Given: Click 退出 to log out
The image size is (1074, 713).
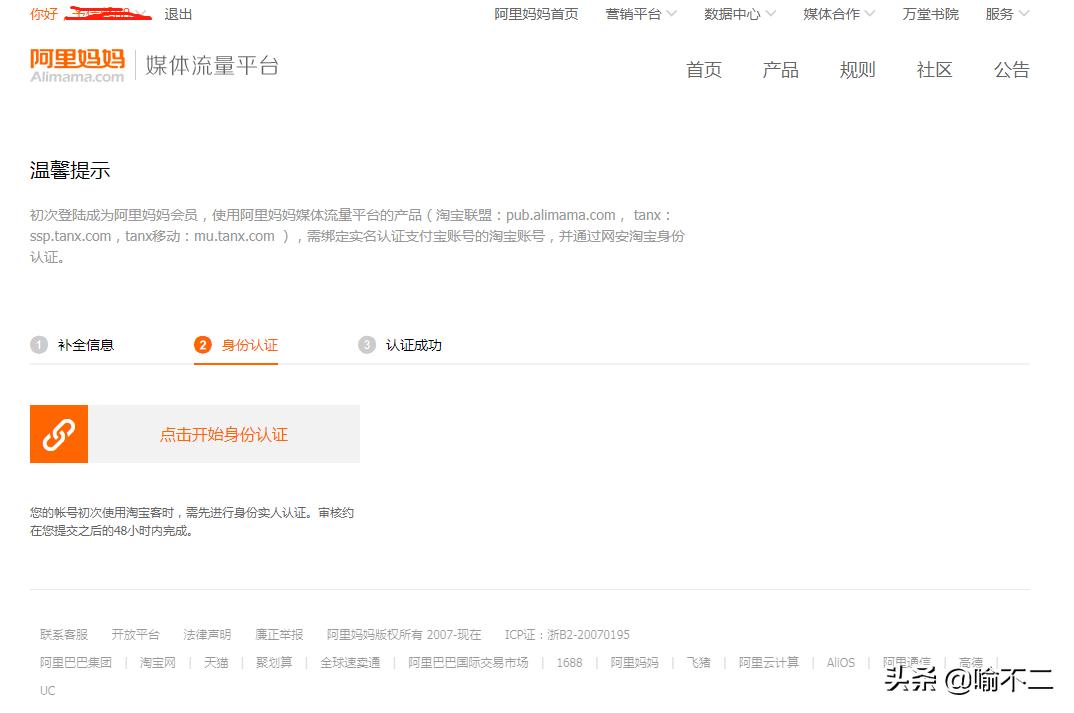Looking at the screenshot, I should [x=178, y=14].
